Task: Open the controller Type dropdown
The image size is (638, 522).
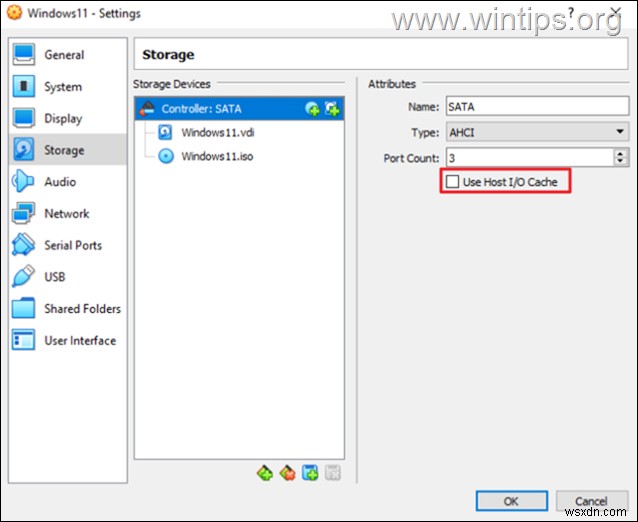Action: pyautogui.click(x=537, y=132)
